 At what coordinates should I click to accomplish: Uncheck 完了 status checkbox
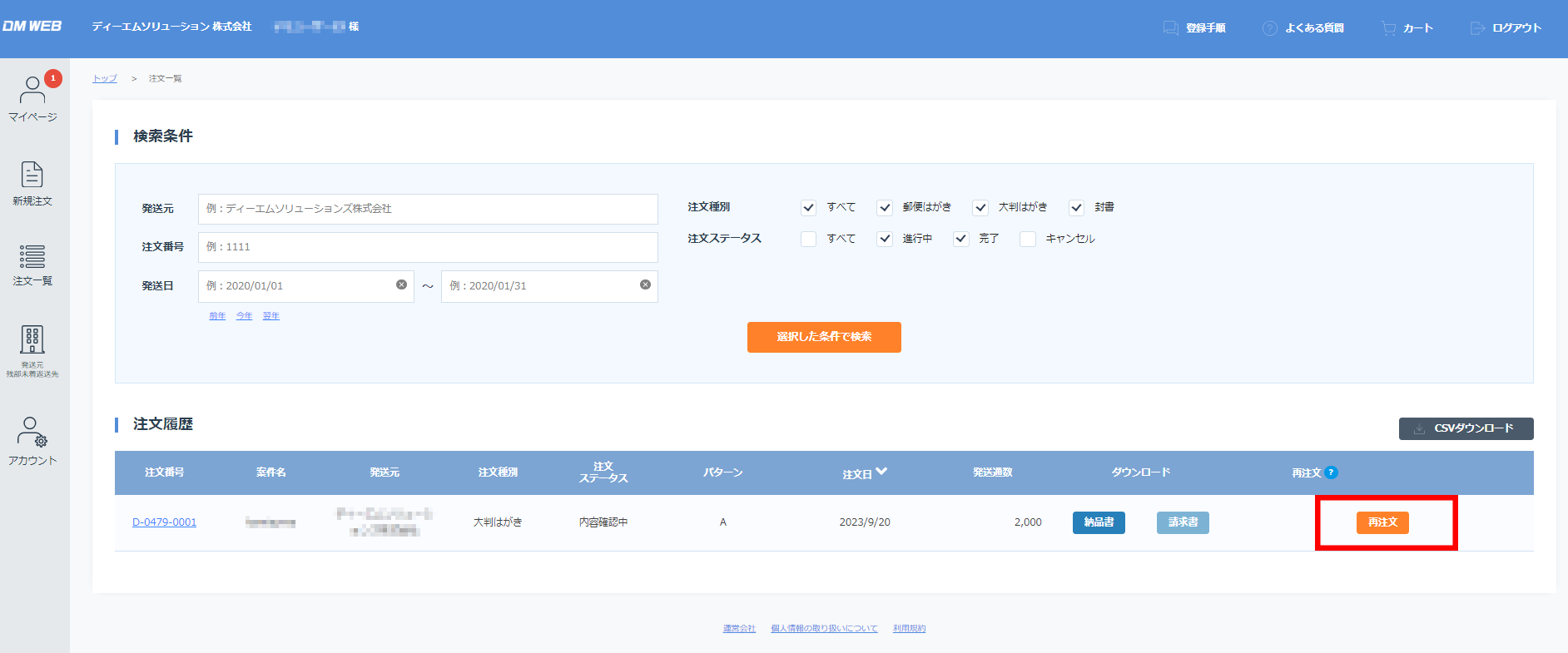point(961,239)
